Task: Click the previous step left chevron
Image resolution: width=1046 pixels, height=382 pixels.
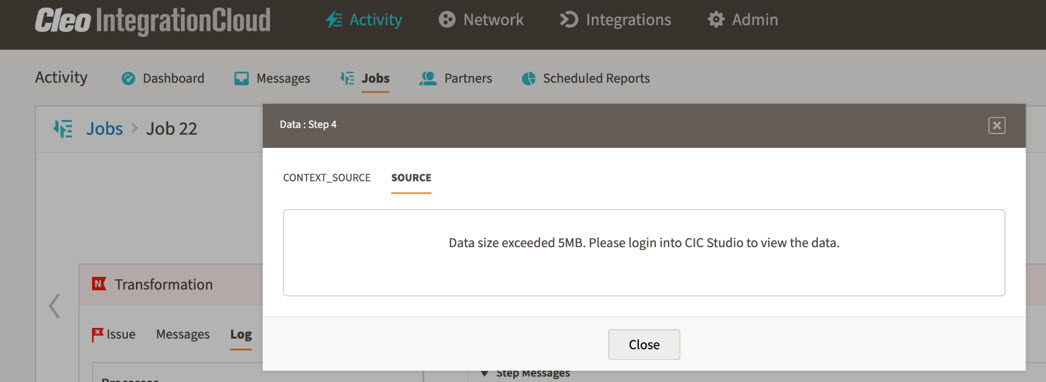Action: [54, 306]
